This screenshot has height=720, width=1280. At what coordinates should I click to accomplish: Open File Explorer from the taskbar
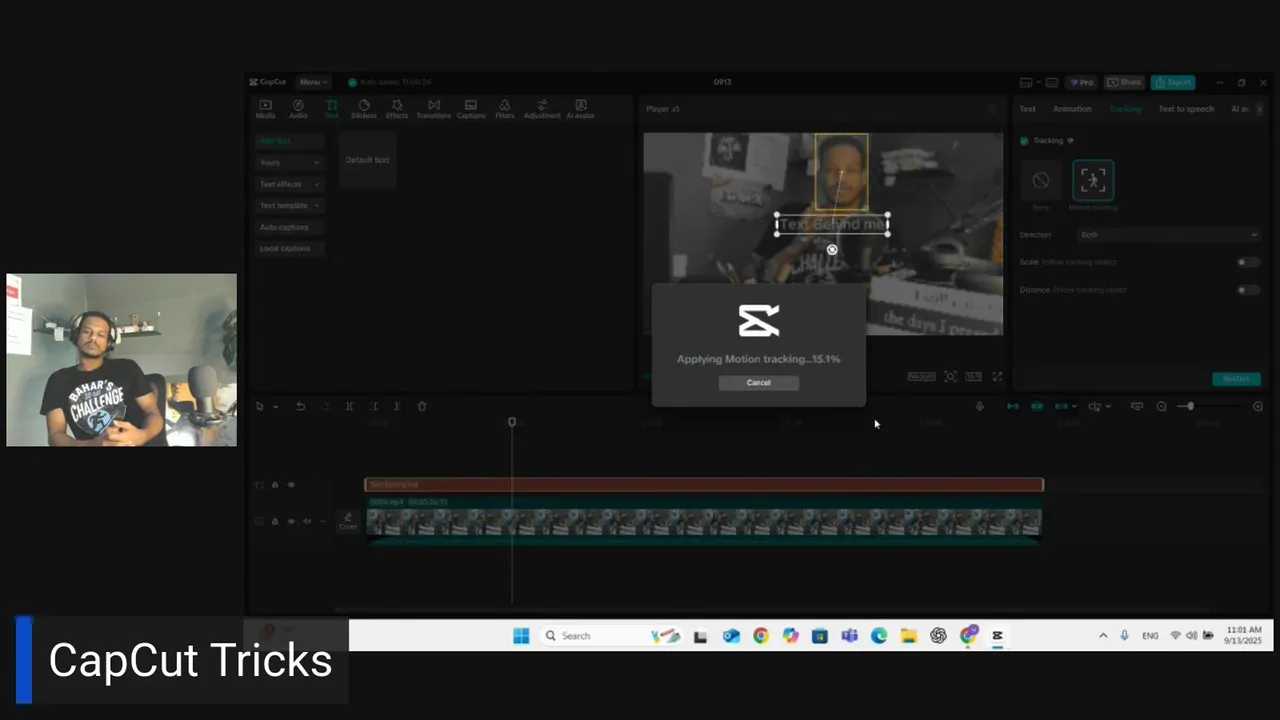pyautogui.click(x=908, y=636)
